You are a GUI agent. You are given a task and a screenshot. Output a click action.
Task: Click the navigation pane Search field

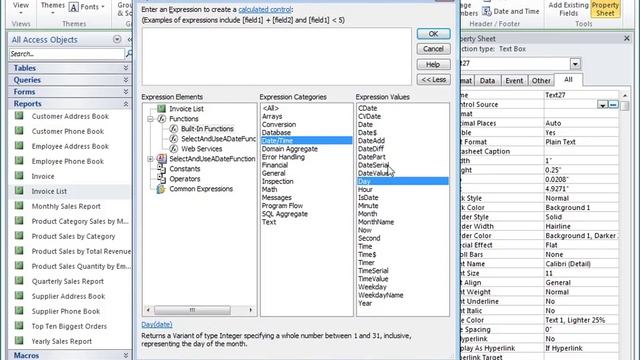(x=67, y=53)
